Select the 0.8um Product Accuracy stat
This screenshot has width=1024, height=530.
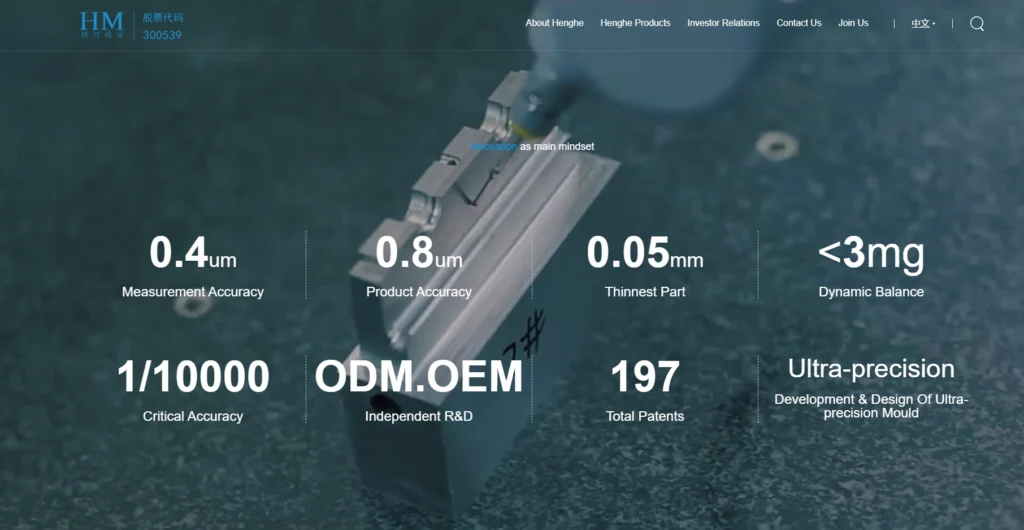coord(418,254)
